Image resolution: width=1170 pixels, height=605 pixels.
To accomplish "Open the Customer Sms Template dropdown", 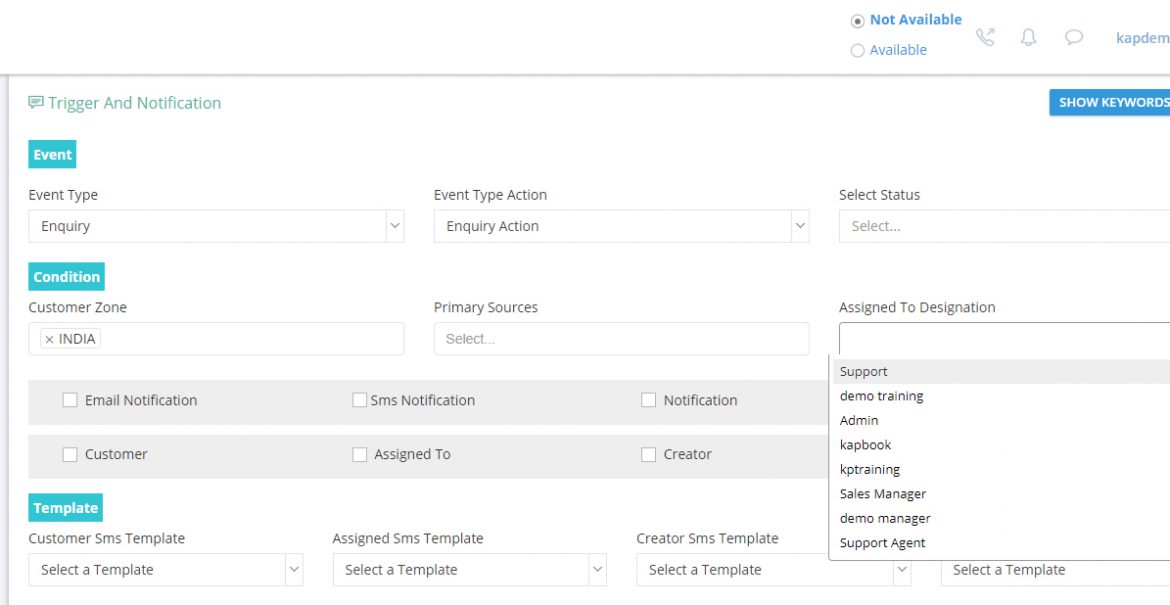I will click(x=166, y=570).
